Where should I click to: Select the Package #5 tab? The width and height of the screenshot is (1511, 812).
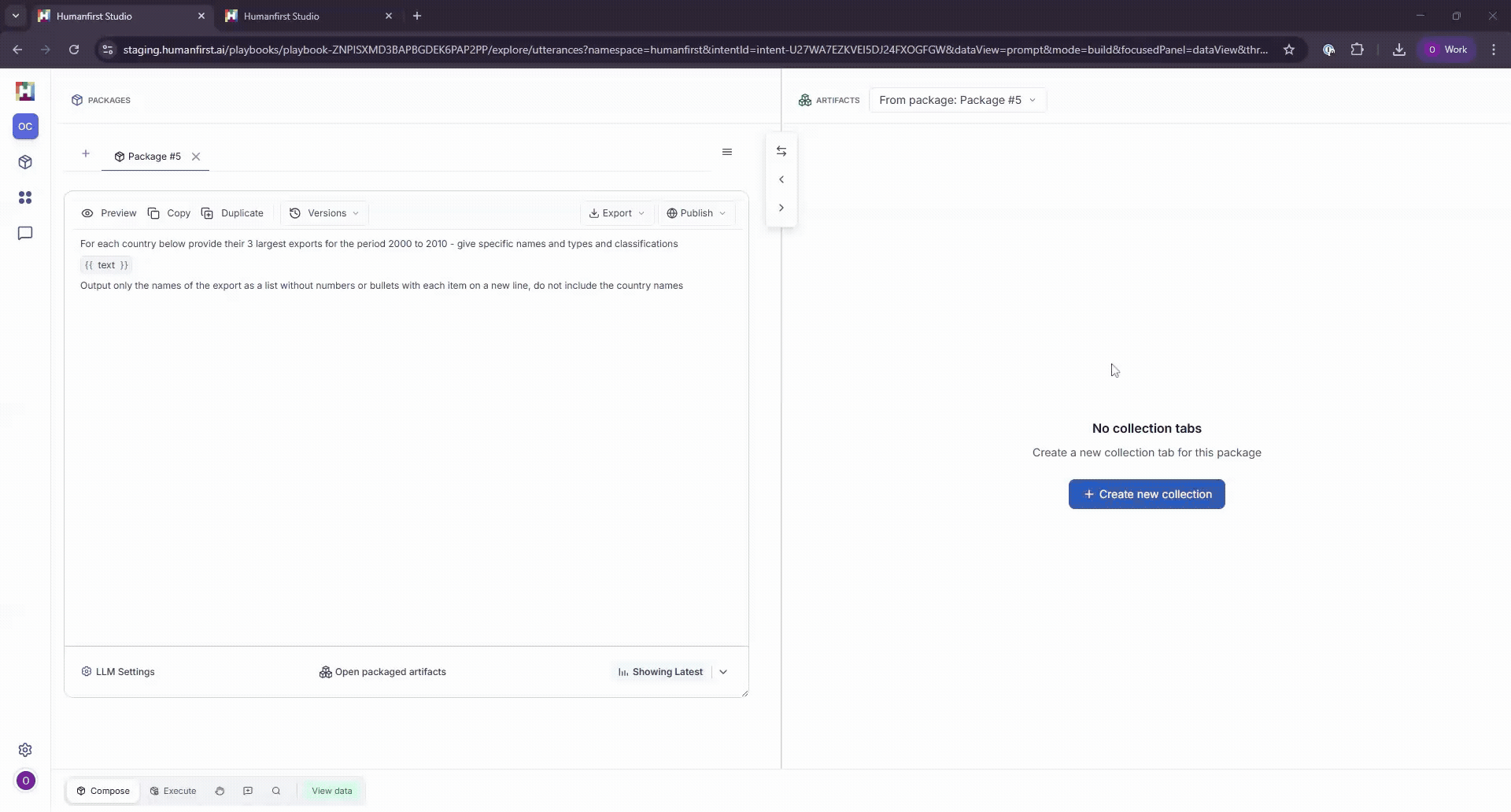click(148, 157)
